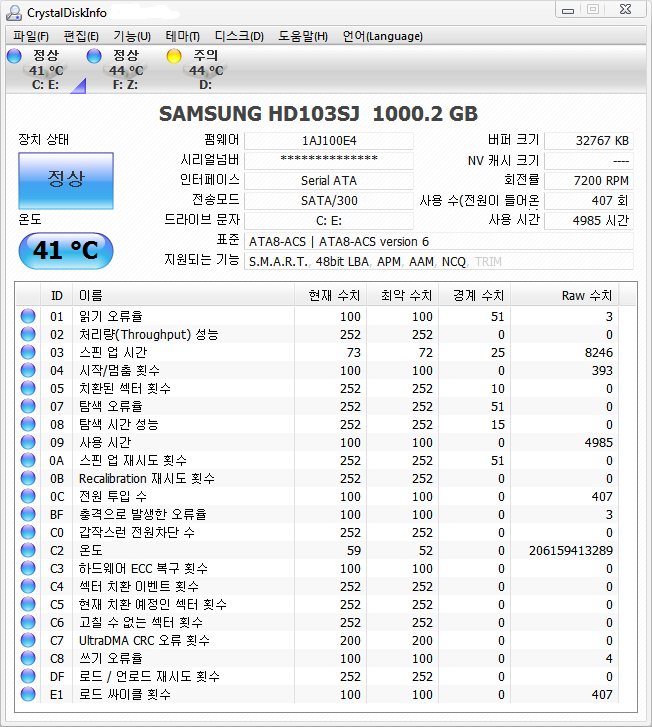The image size is (652, 727).
Task: Click status orb of C4 섹터 치환 이벤트 횟수
Action: (28, 586)
